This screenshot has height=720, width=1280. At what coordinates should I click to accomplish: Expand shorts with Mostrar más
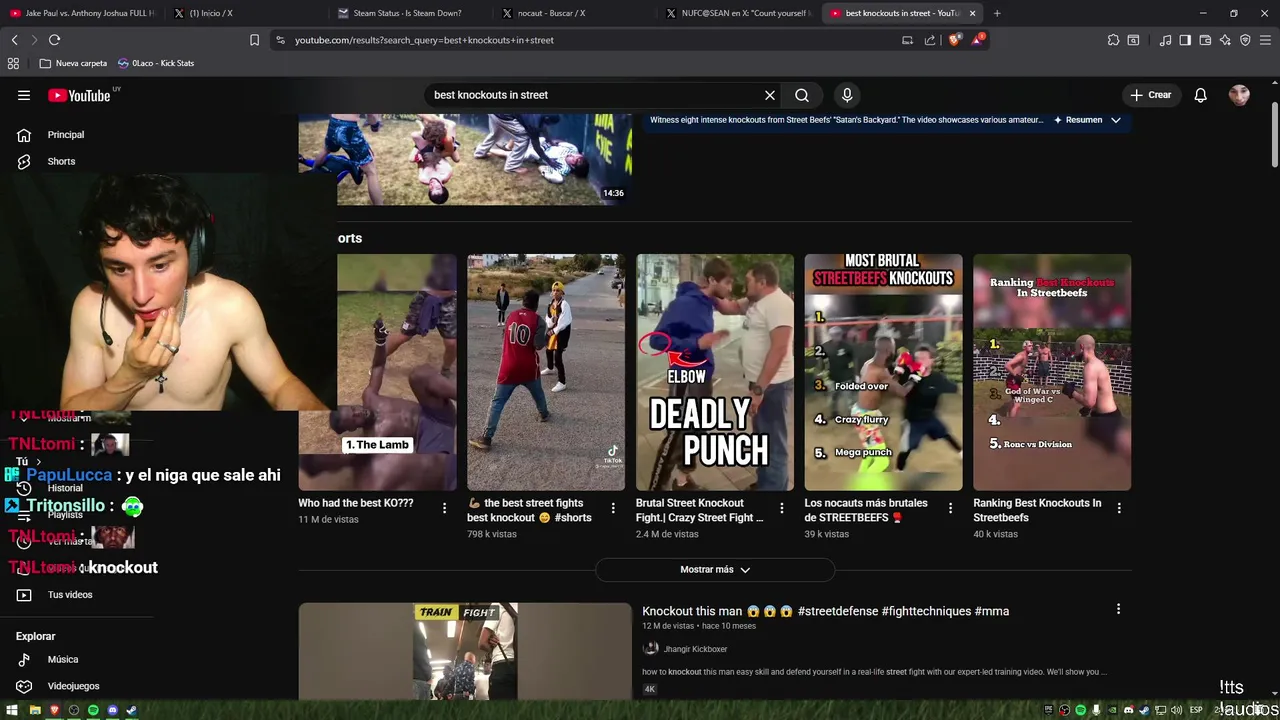(714, 569)
